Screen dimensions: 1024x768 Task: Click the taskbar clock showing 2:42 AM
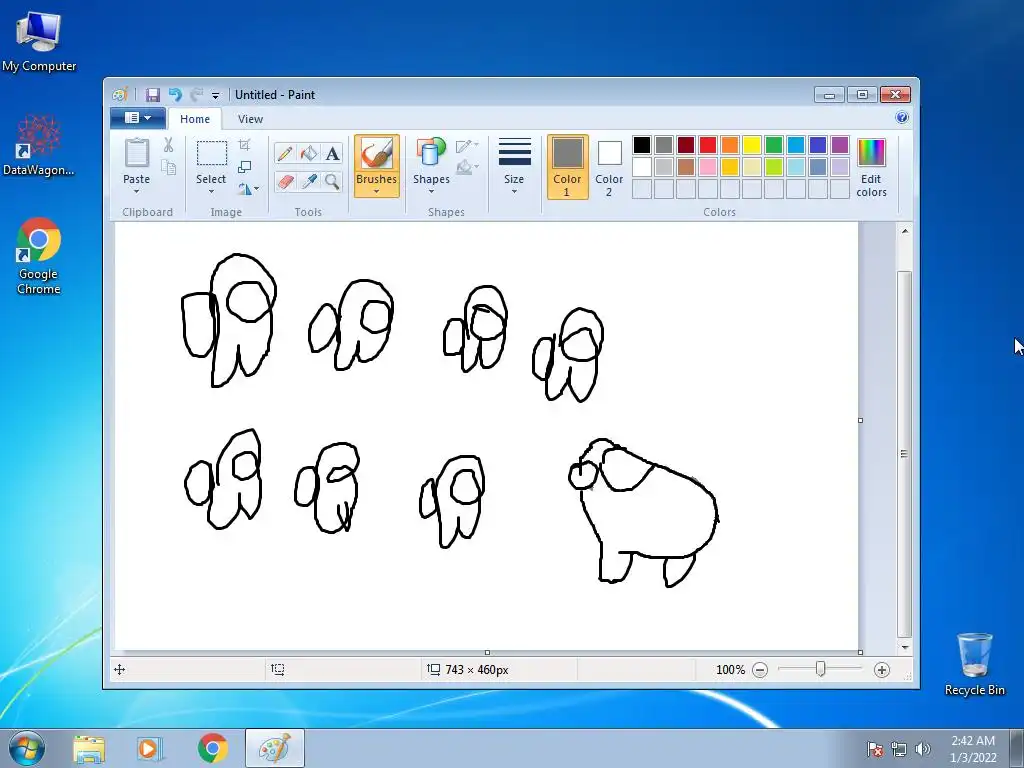(973, 749)
